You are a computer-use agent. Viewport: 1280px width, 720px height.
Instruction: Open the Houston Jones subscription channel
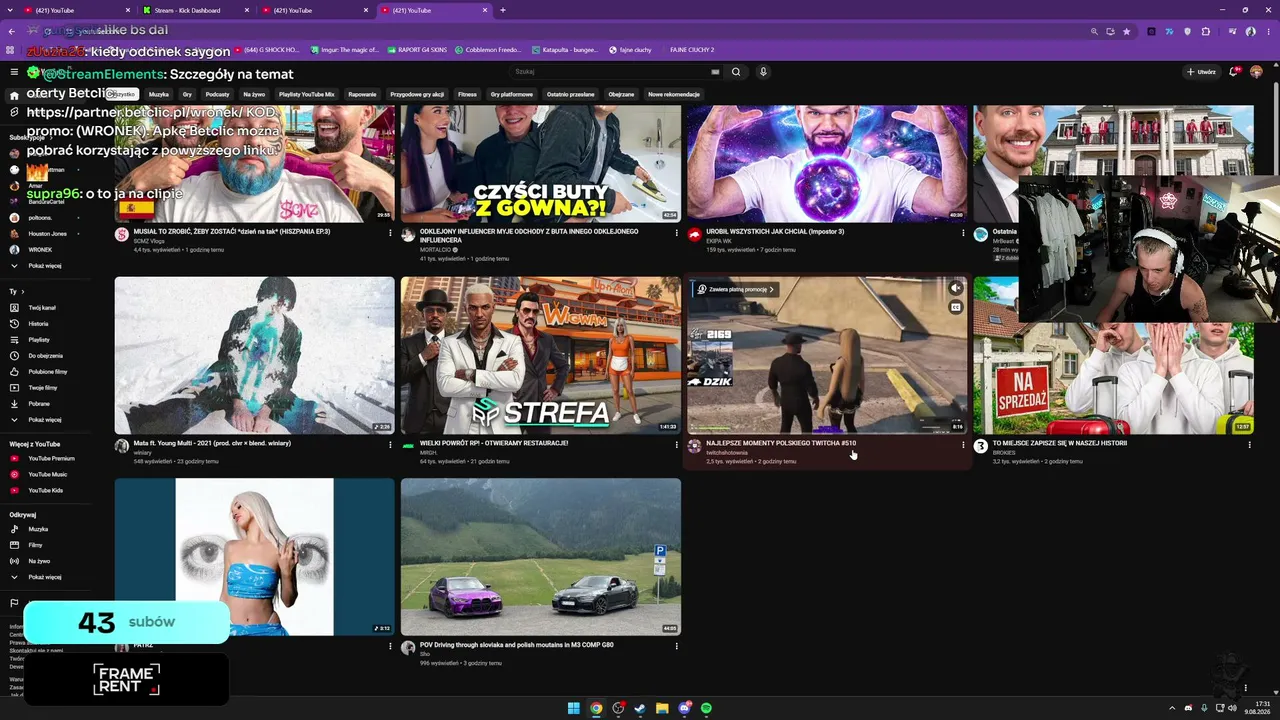pyautogui.click(x=47, y=234)
